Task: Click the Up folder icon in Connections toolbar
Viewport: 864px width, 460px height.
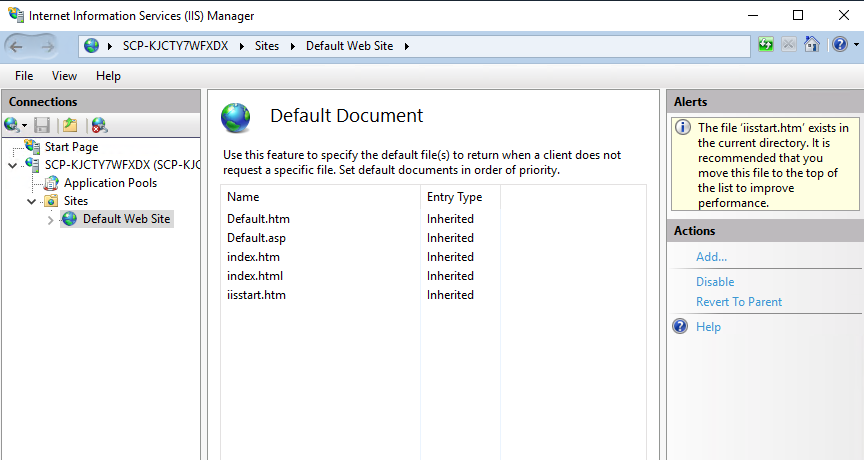Action: click(70, 126)
